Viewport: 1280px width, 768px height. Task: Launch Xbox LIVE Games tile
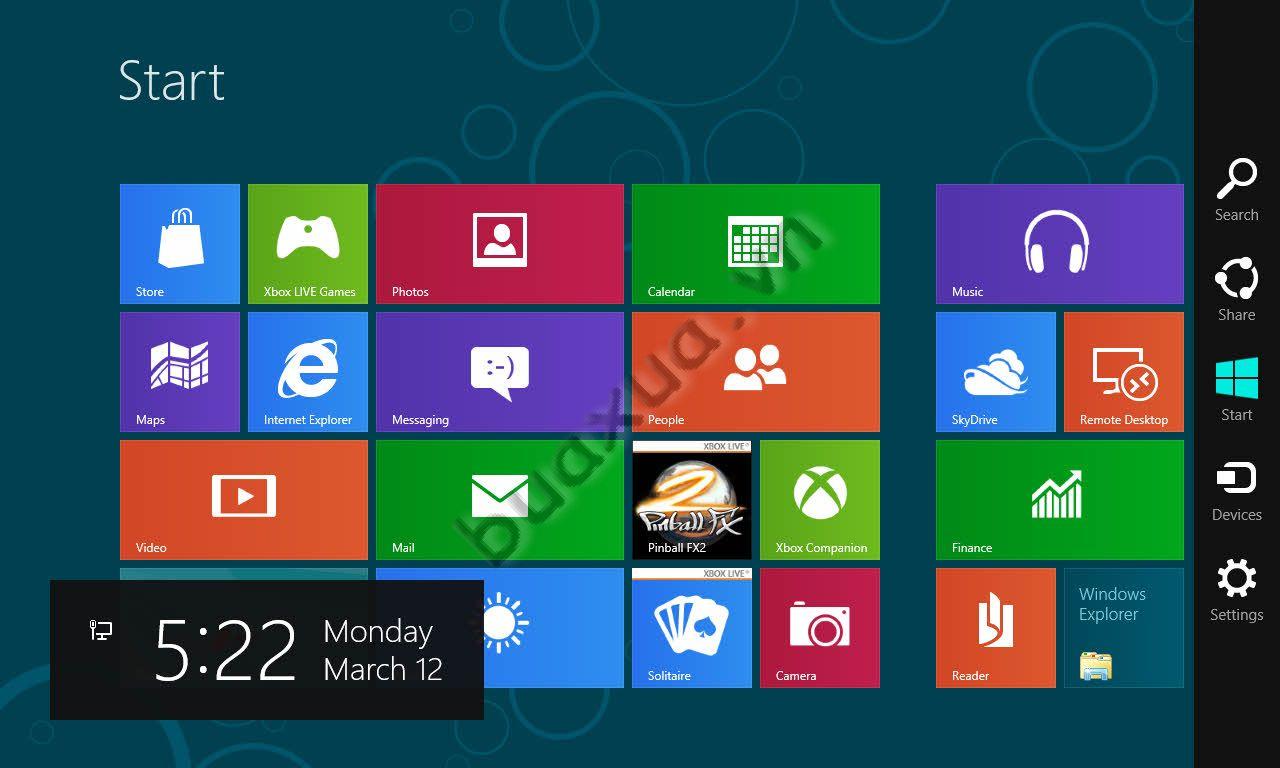[x=308, y=244]
